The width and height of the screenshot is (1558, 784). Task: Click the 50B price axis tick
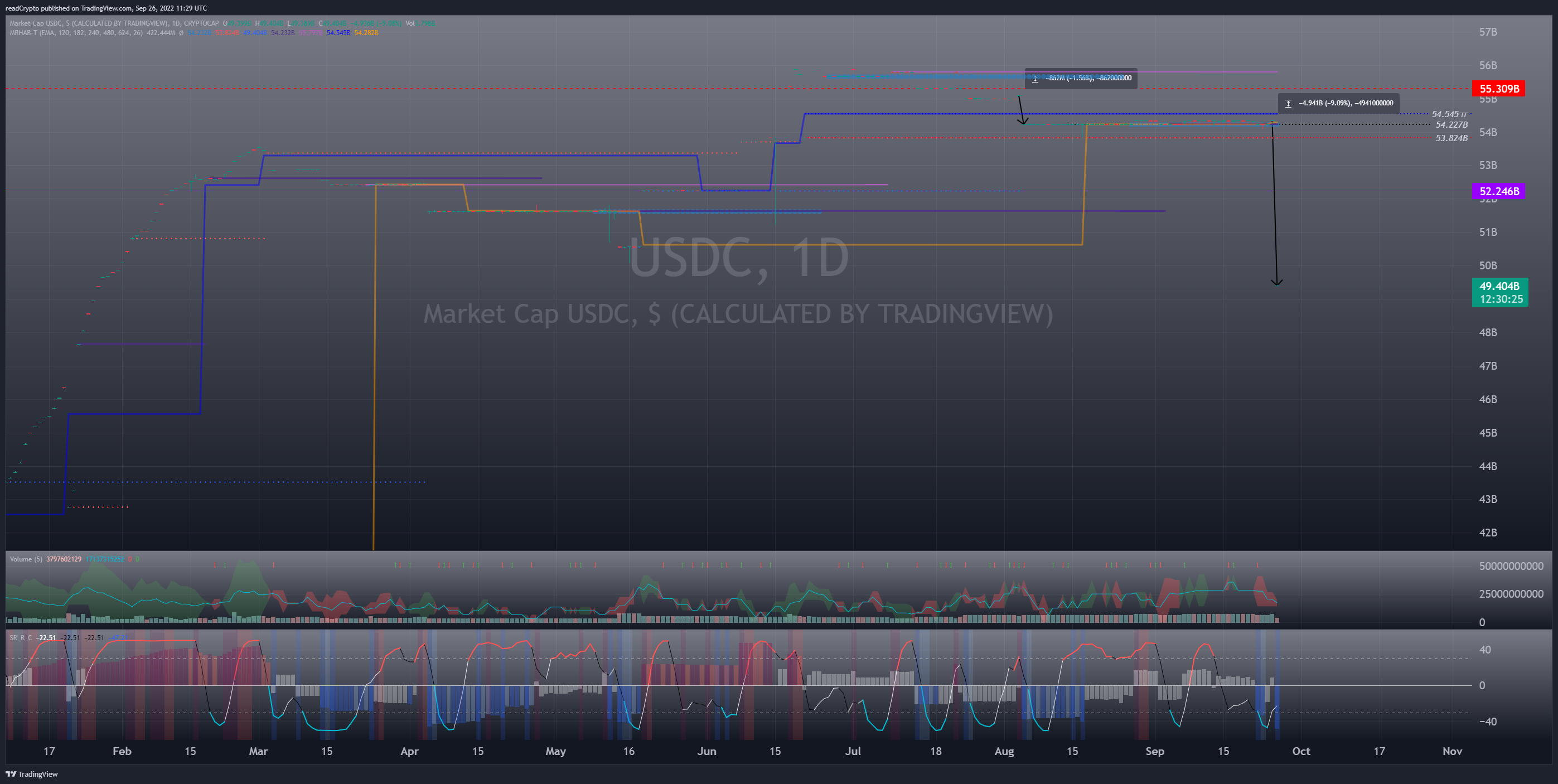[x=1488, y=265]
